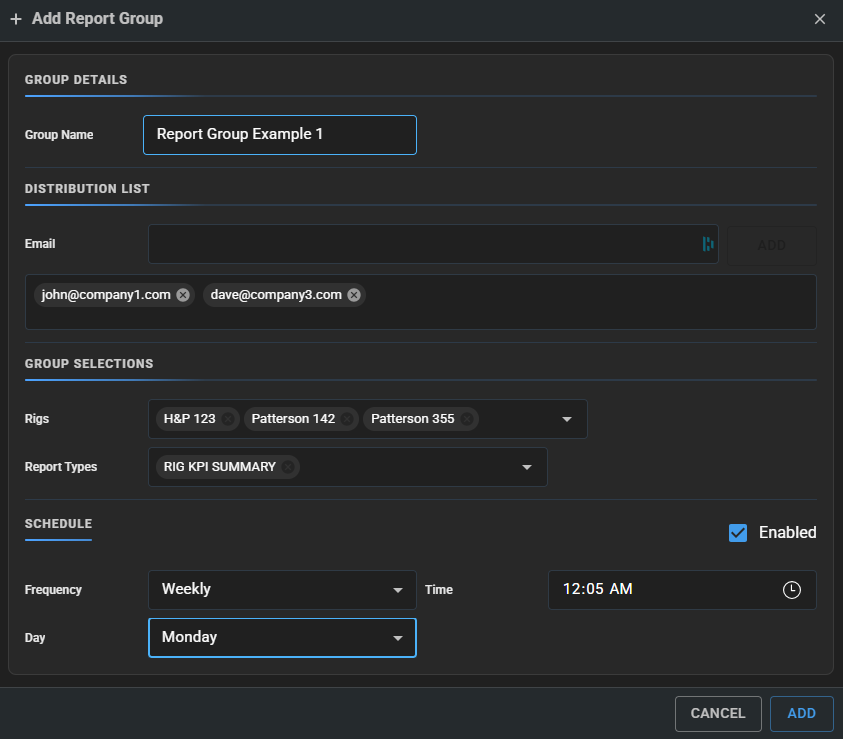Open the Day Monday dropdown
The image size is (843, 739).
pyautogui.click(x=282, y=638)
